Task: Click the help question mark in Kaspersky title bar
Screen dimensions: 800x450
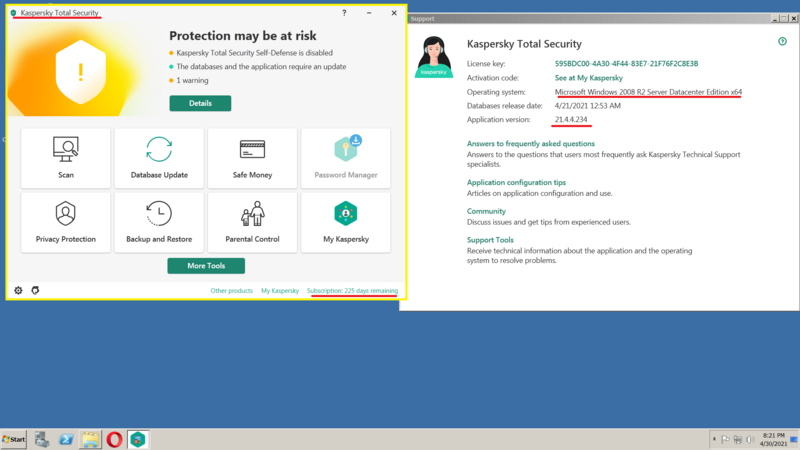Action: tap(344, 13)
